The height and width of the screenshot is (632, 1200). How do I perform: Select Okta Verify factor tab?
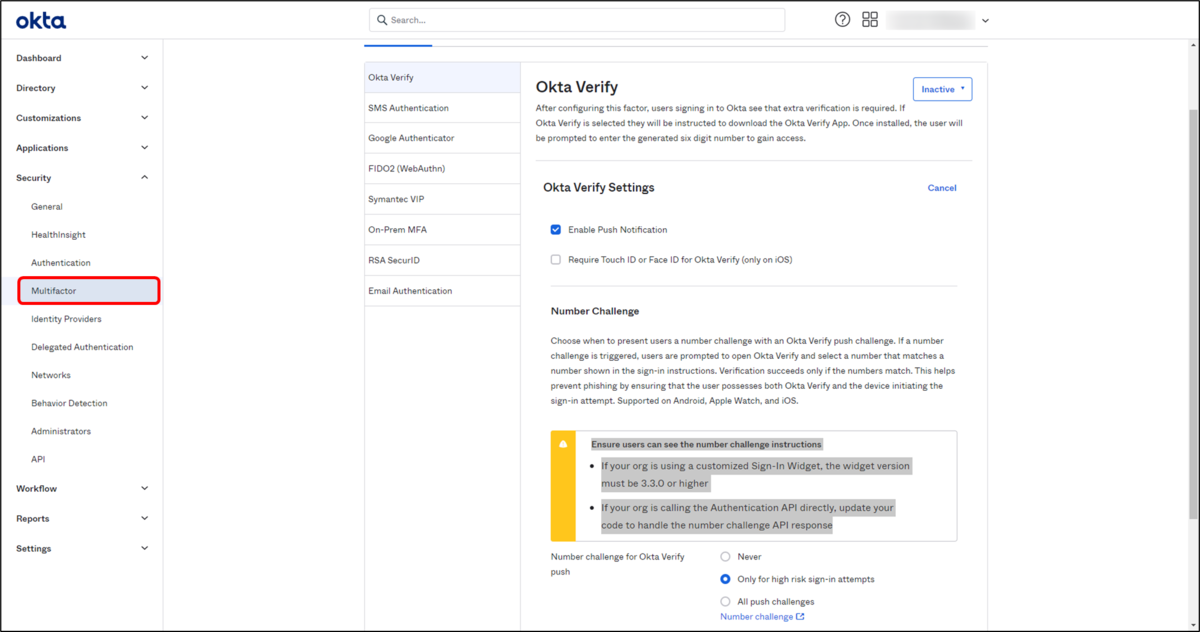[442, 77]
